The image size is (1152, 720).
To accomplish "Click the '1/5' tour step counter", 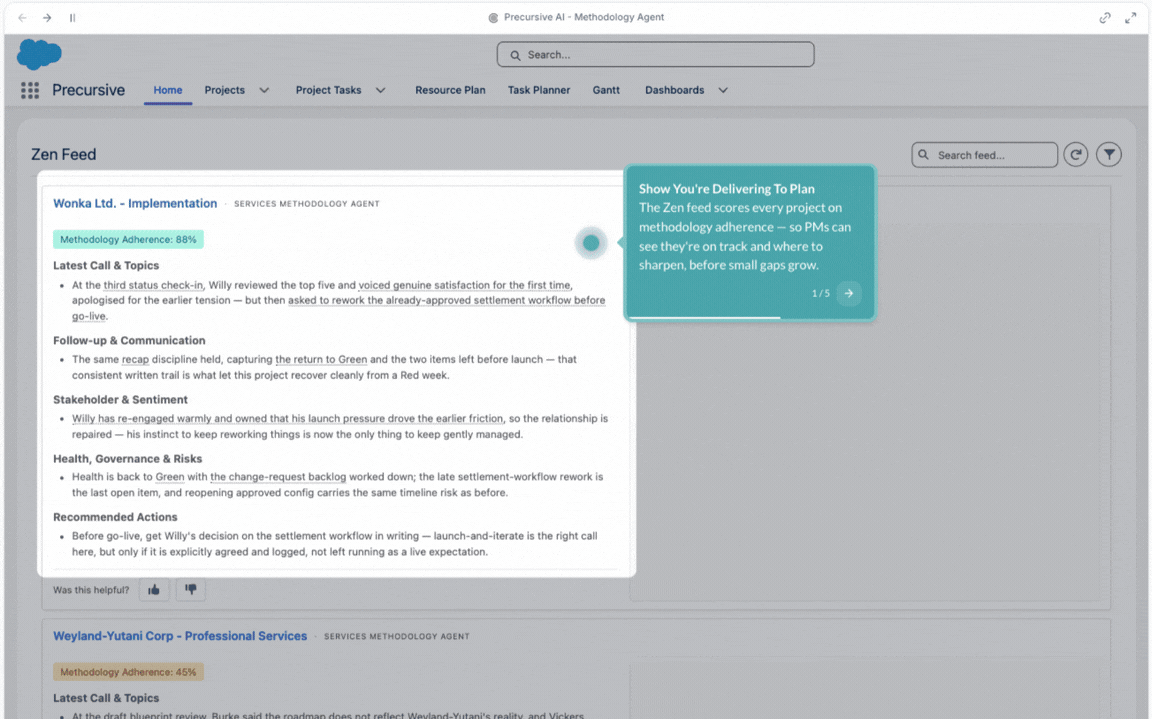I will (x=821, y=293).
